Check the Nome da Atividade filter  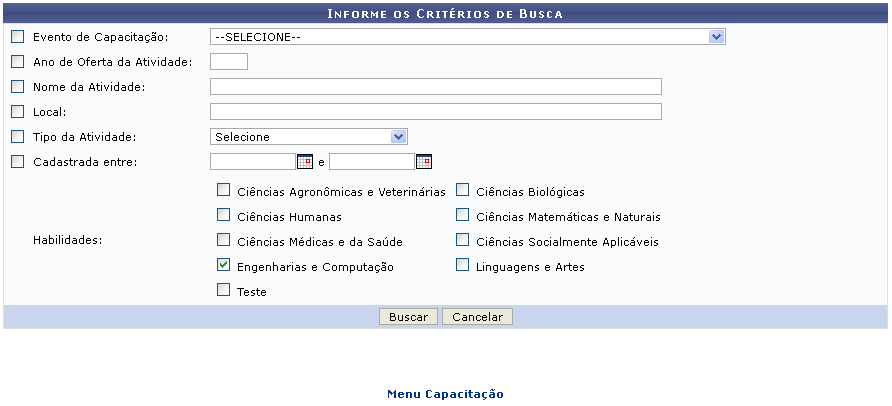[17, 87]
